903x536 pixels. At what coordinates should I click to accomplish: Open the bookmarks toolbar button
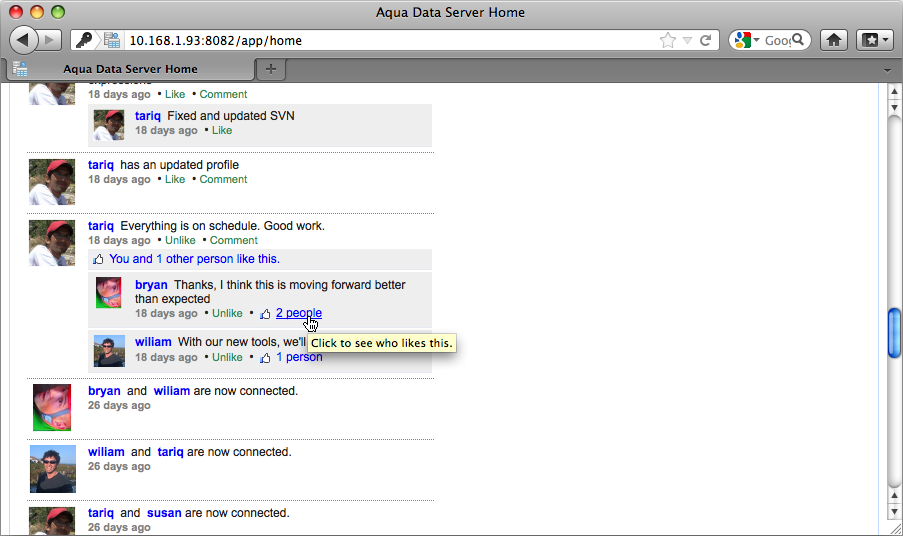click(873, 40)
